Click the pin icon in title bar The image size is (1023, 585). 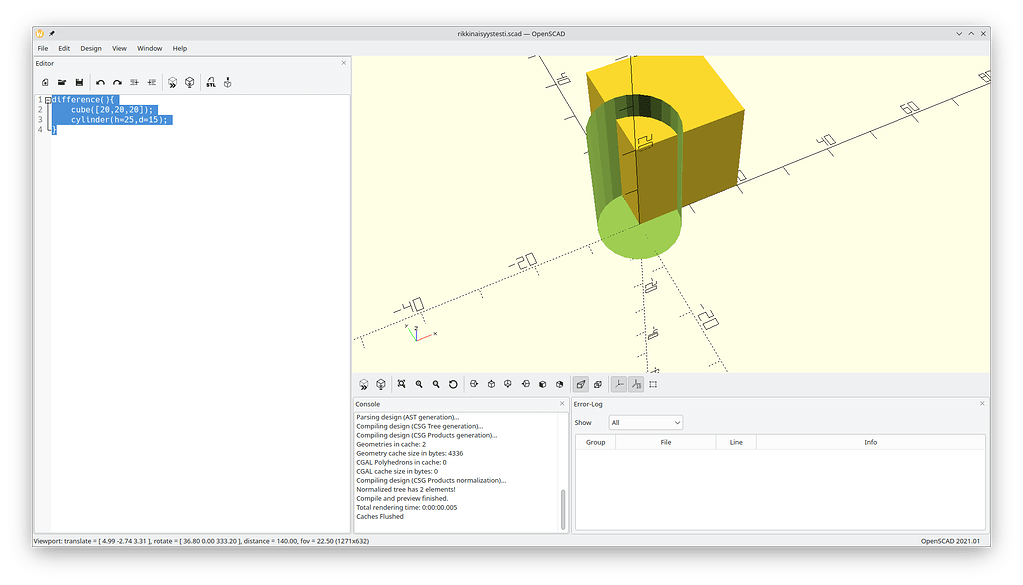click(52, 33)
